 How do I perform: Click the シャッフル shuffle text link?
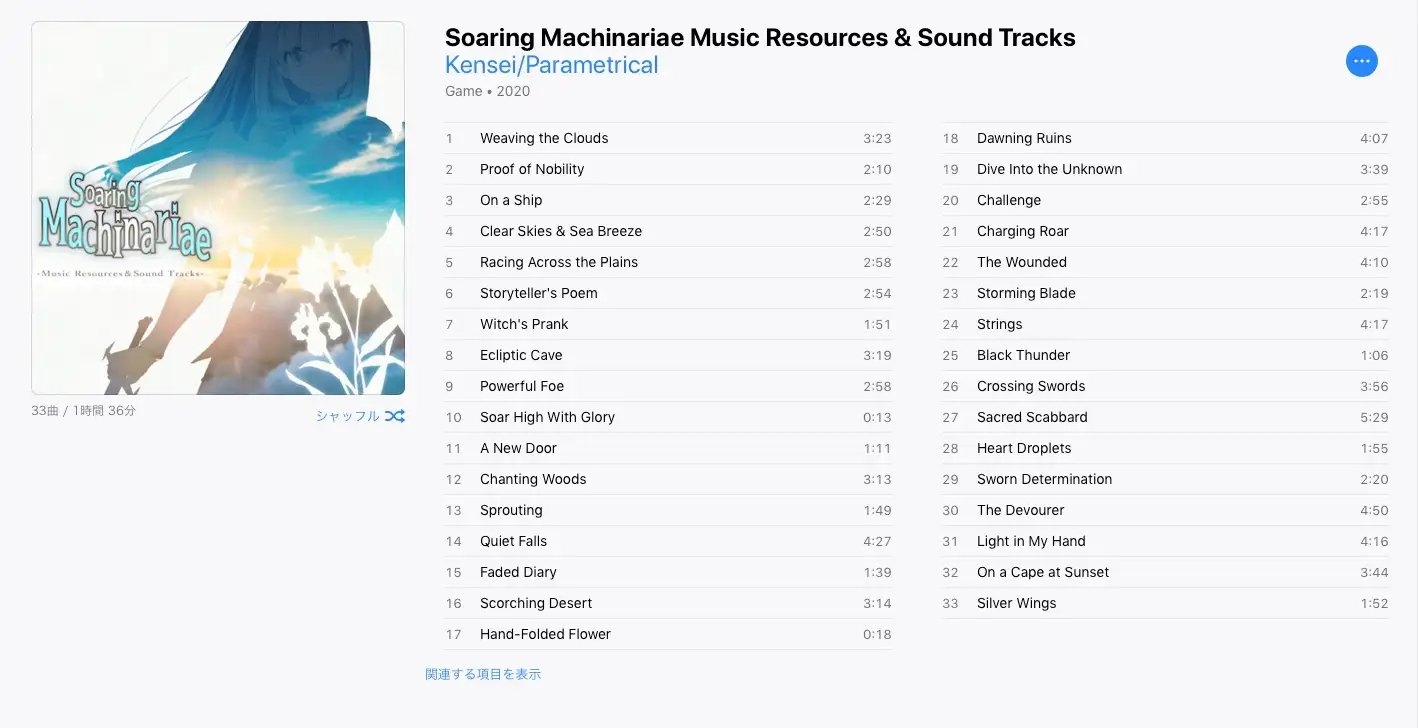pos(347,416)
